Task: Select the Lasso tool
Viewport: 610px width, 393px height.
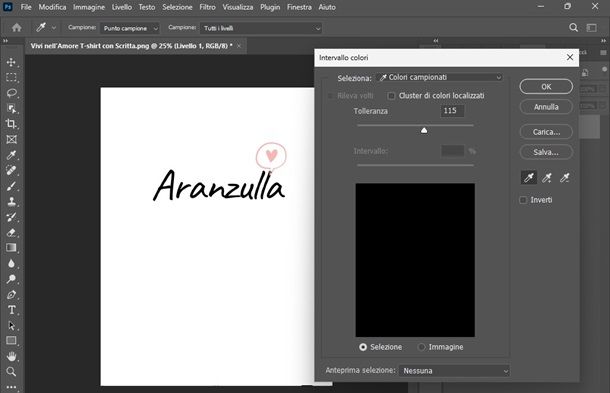Action: [x=11, y=93]
